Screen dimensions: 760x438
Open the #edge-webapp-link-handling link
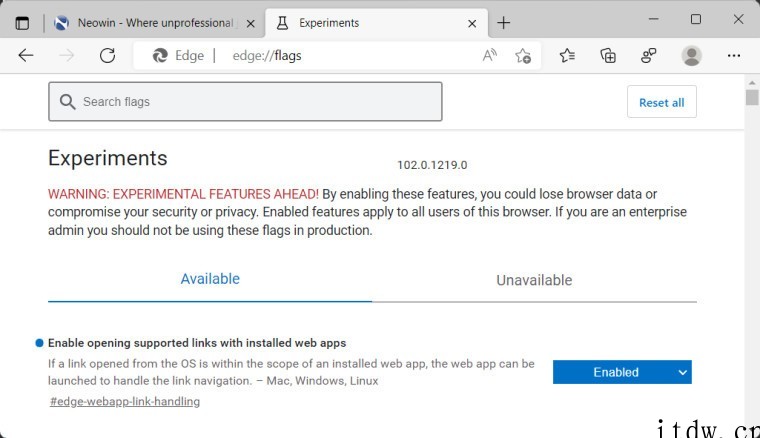pyautogui.click(x=125, y=401)
